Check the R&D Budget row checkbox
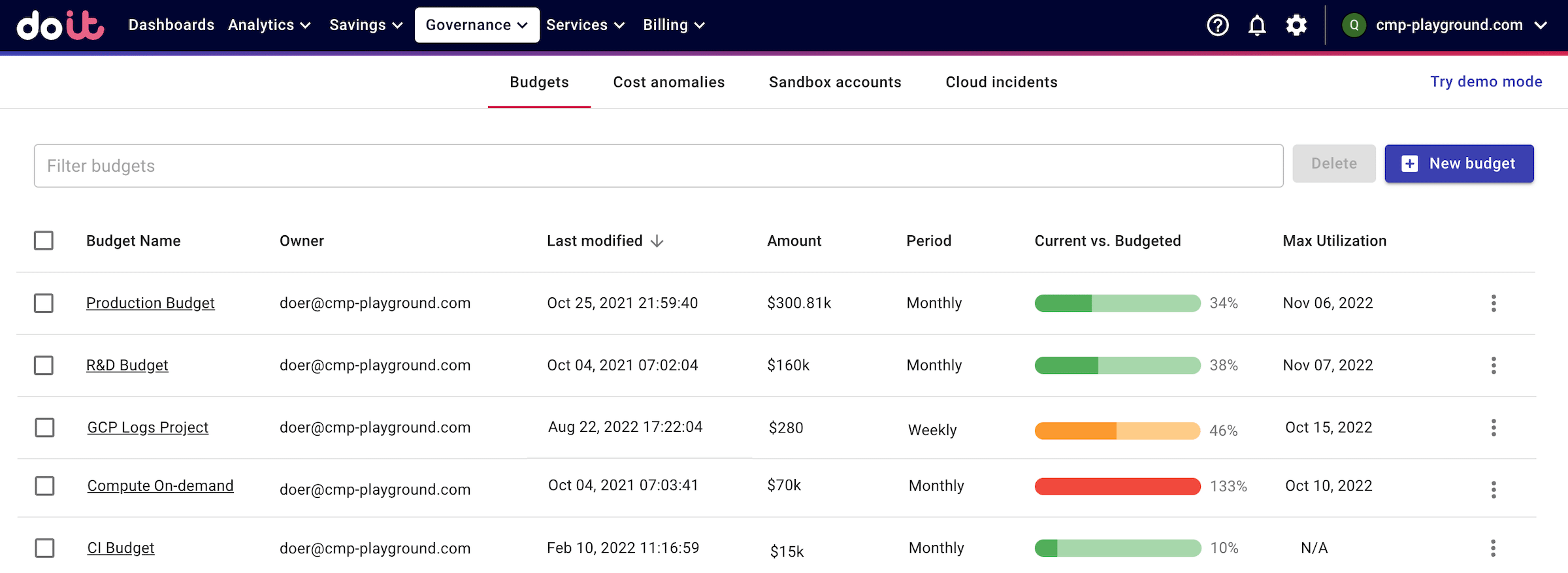Image resolution: width=1568 pixels, height=573 pixels. coord(44,365)
